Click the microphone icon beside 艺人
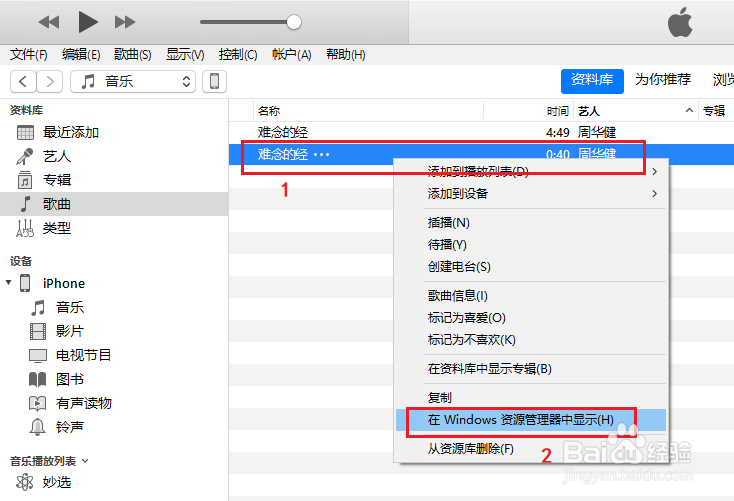 point(25,156)
